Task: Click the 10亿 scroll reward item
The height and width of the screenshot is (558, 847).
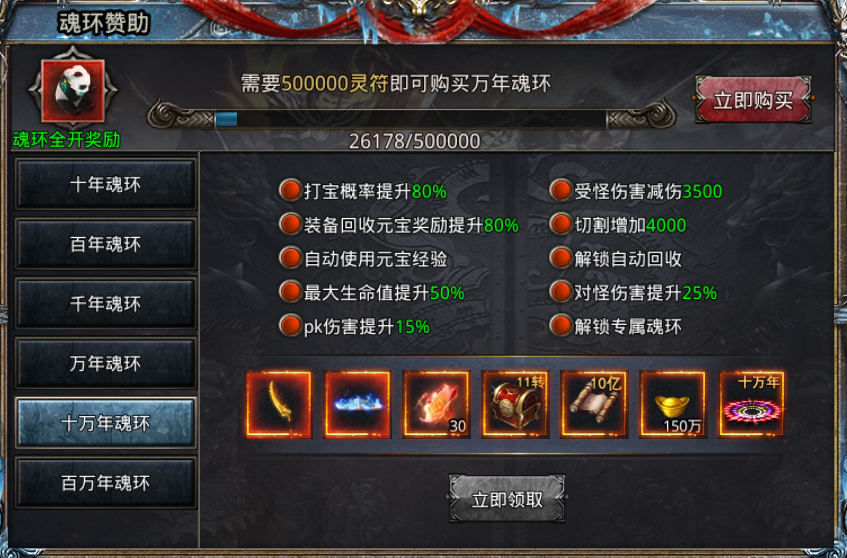Action: click(594, 404)
